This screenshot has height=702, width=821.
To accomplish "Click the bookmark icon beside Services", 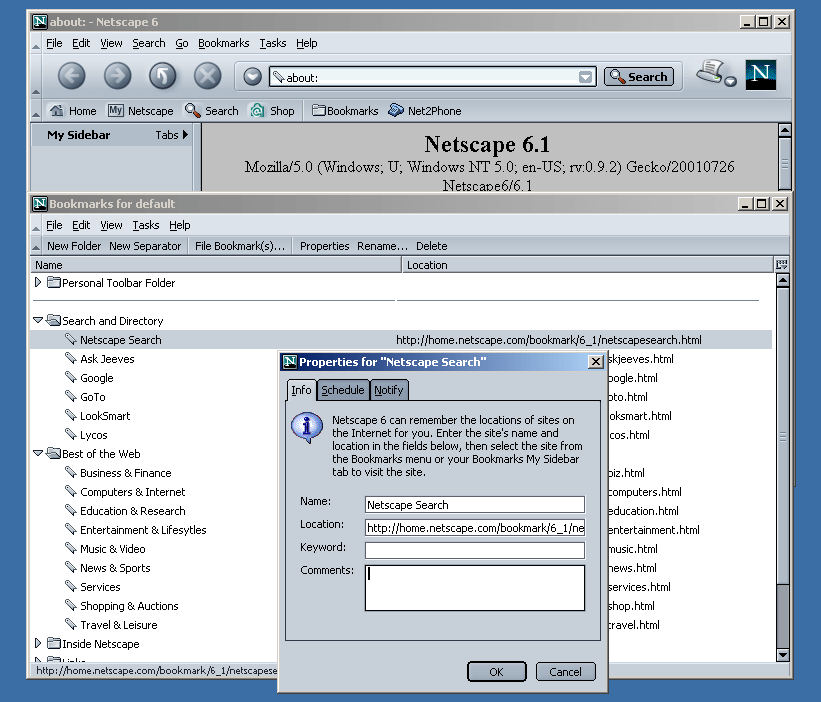I will click(71, 586).
